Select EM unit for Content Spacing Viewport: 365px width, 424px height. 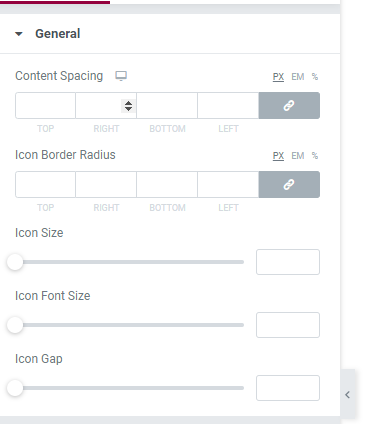298,77
